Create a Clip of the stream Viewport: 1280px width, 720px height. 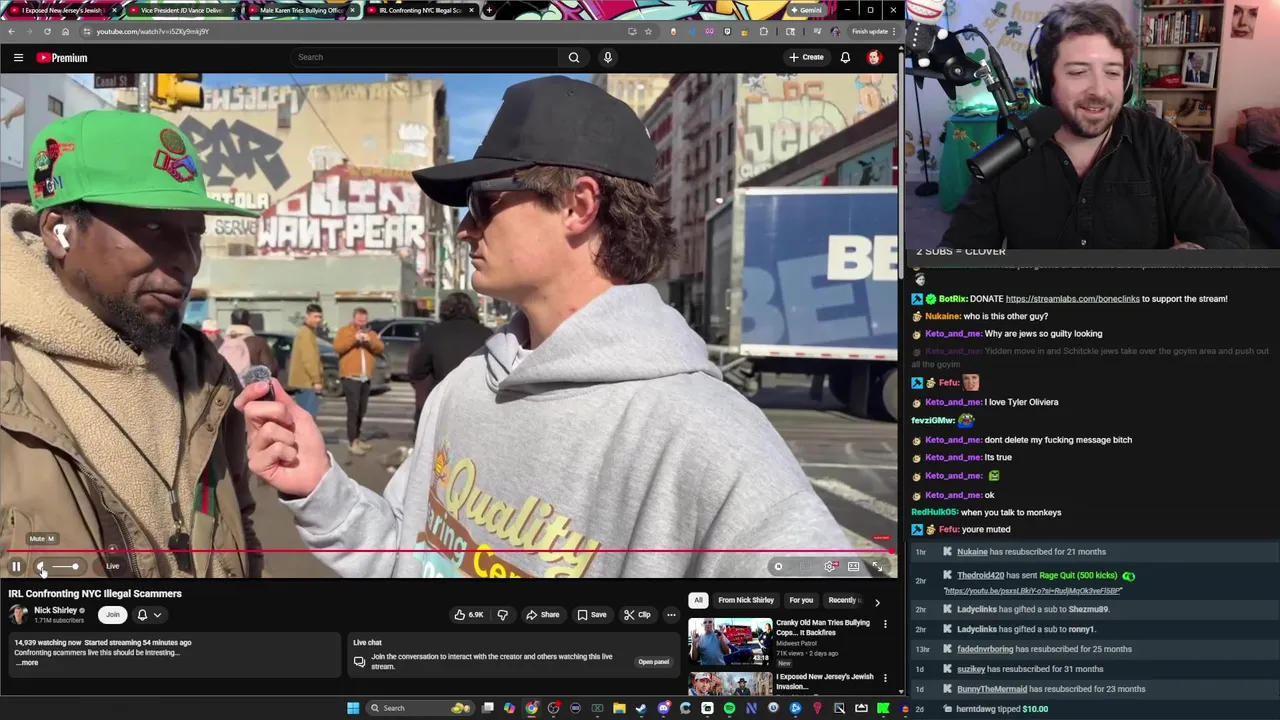637,615
